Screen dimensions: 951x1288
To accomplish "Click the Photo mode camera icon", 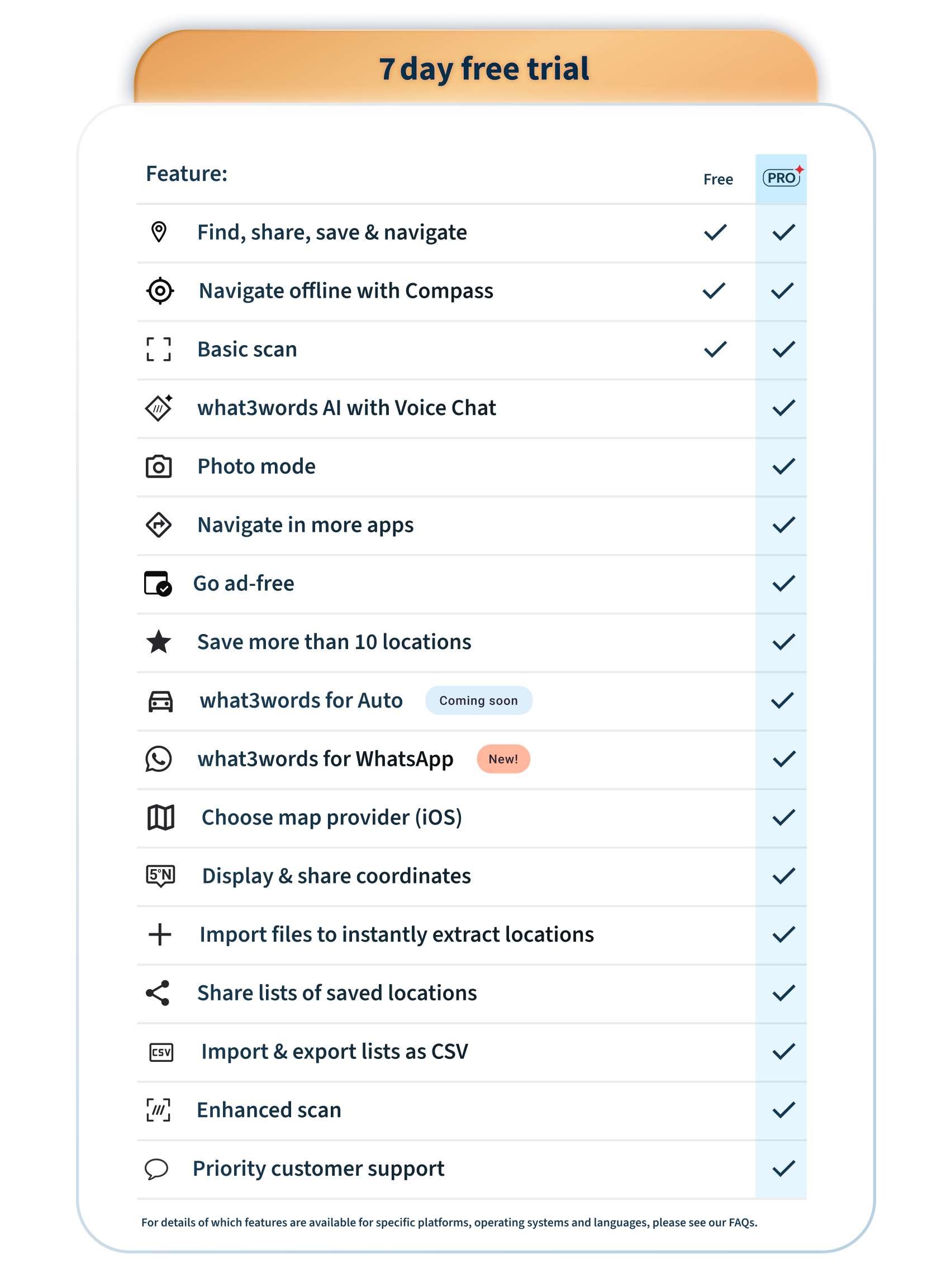I will click(158, 466).
